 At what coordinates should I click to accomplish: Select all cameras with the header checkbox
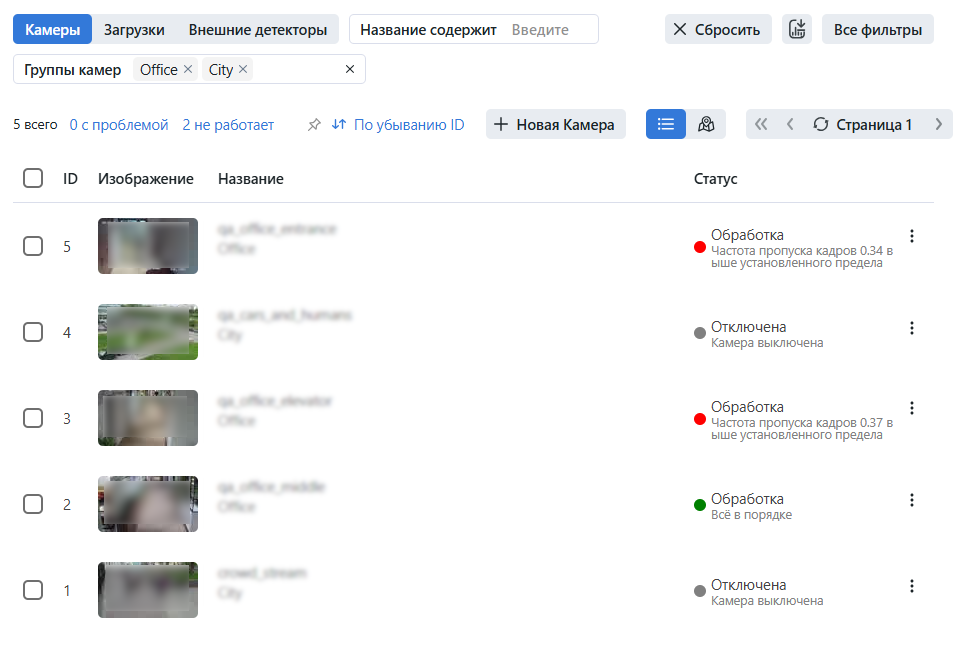(33, 178)
